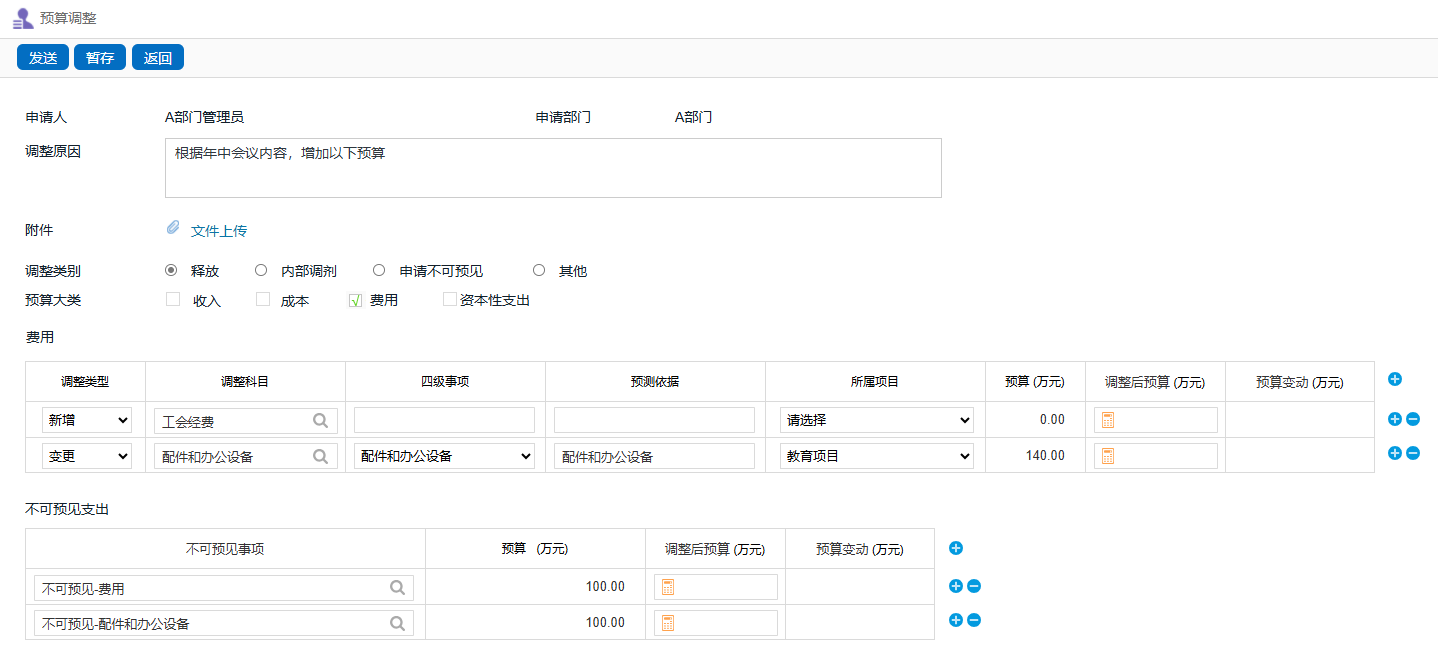Expand the 请选择 project dropdown
The width and height of the screenshot is (1438, 661).
coord(876,421)
